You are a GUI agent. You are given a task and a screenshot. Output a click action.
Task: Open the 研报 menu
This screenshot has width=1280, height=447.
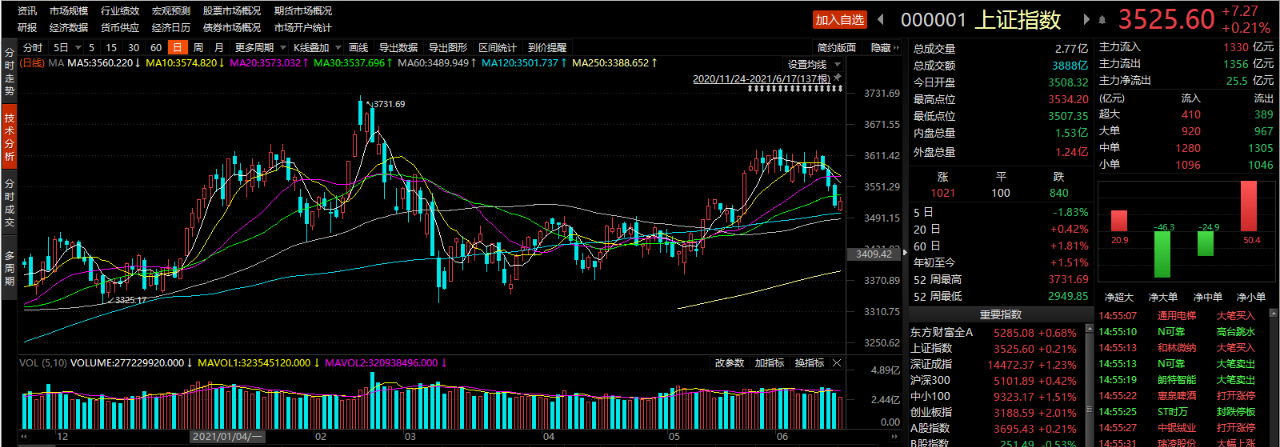(28, 27)
